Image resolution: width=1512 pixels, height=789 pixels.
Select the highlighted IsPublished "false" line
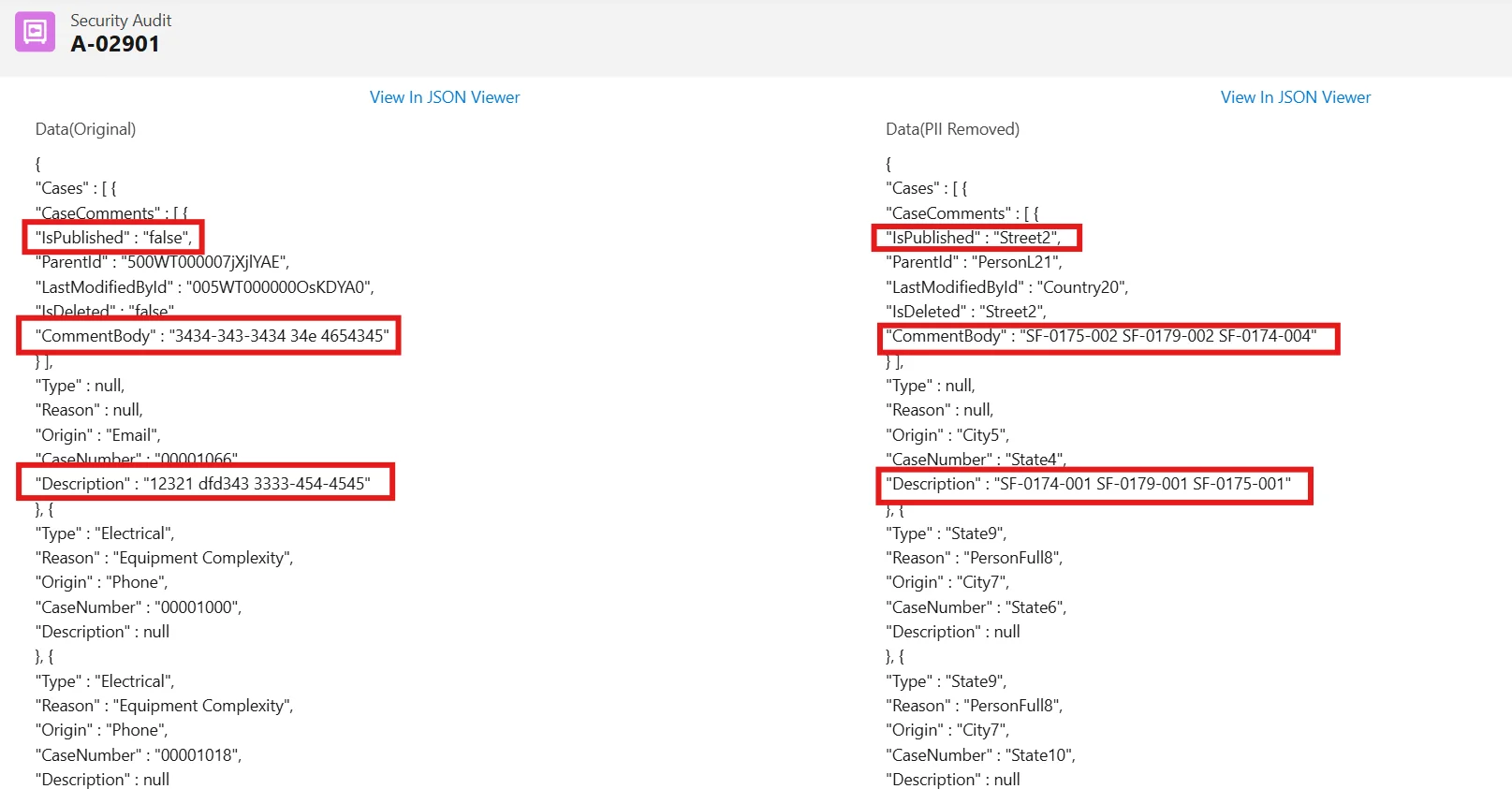tap(113, 238)
